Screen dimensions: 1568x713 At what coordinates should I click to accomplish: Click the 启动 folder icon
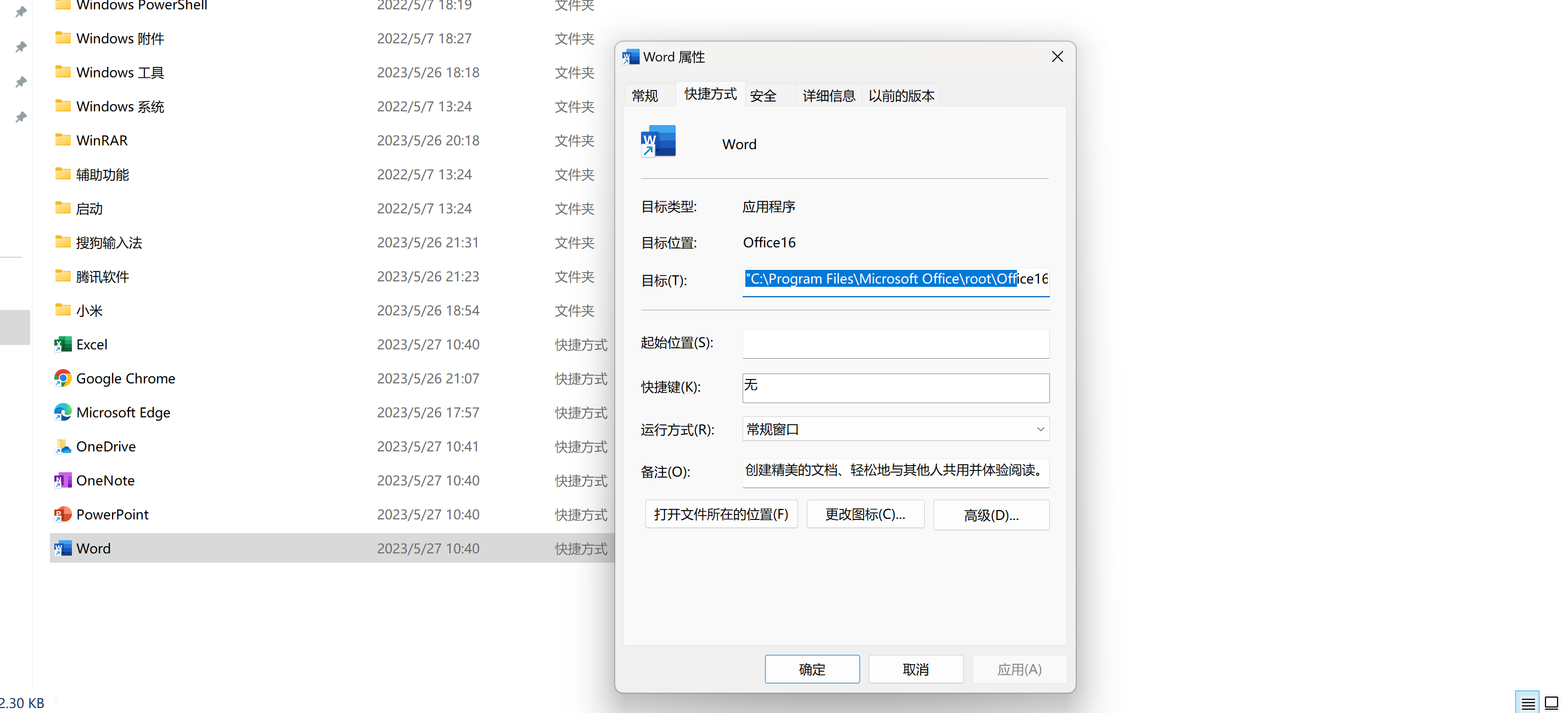point(63,208)
